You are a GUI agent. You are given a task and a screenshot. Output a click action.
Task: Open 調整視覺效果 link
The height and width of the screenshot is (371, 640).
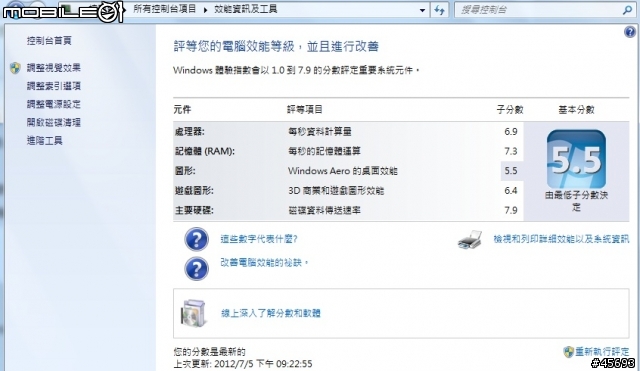tap(53, 68)
